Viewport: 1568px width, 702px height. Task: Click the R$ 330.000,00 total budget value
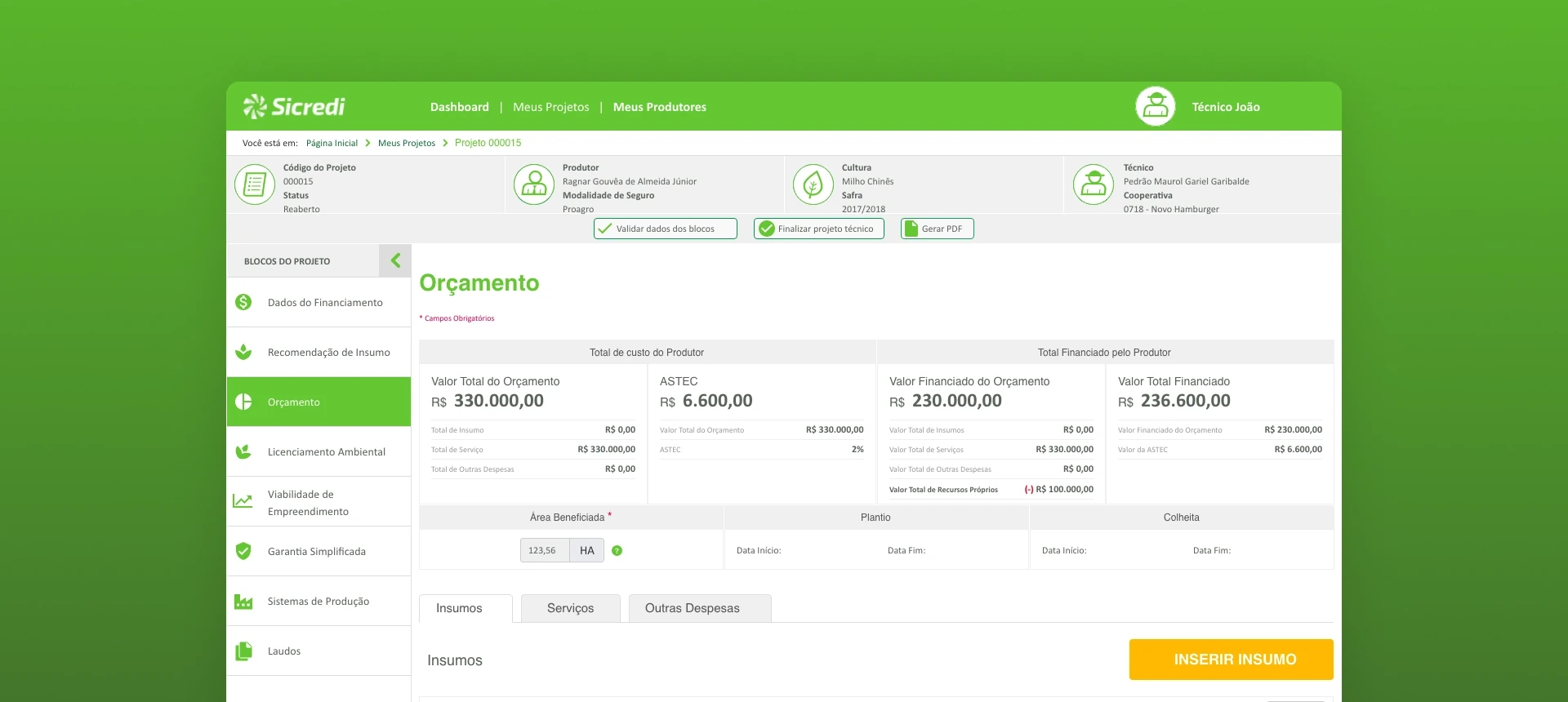click(x=488, y=401)
